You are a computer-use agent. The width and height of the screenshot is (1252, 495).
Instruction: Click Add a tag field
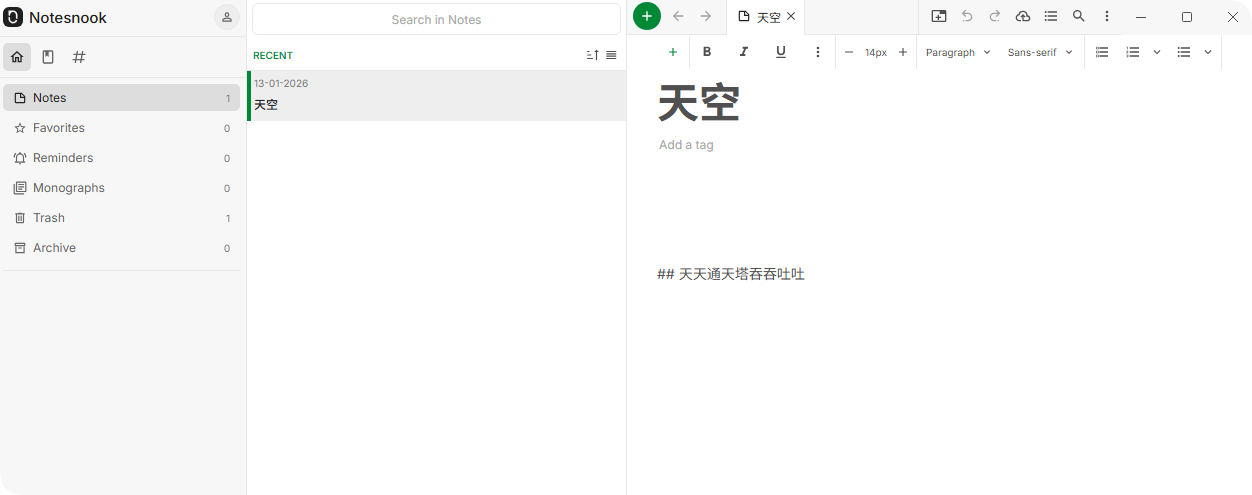(686, 145)
